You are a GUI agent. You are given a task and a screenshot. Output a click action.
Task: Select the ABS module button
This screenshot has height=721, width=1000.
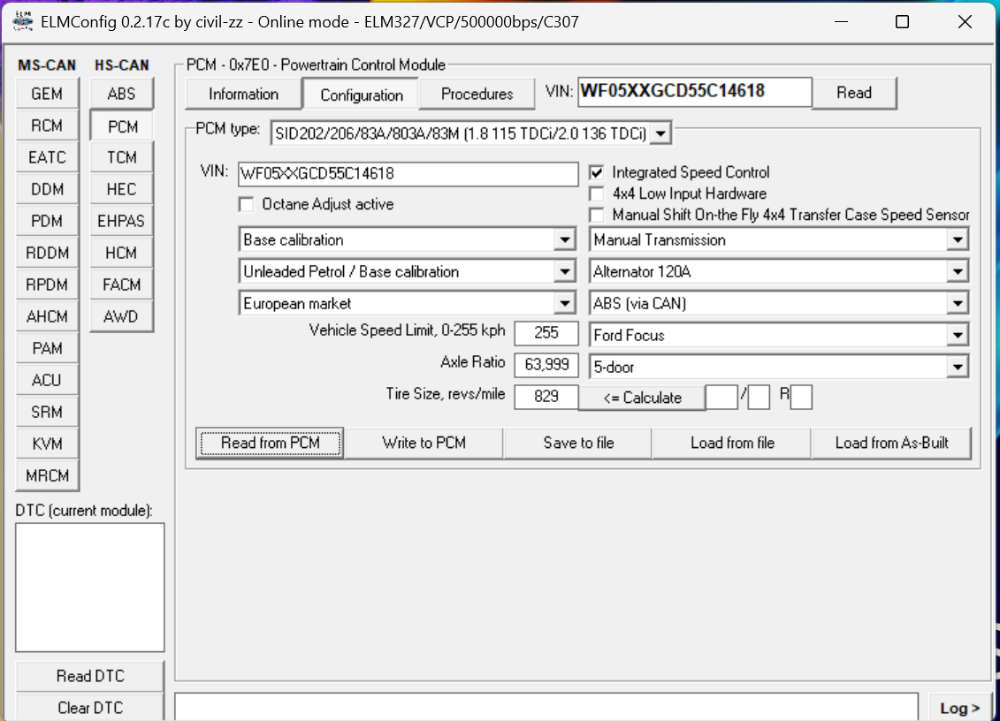pos(121,94)
